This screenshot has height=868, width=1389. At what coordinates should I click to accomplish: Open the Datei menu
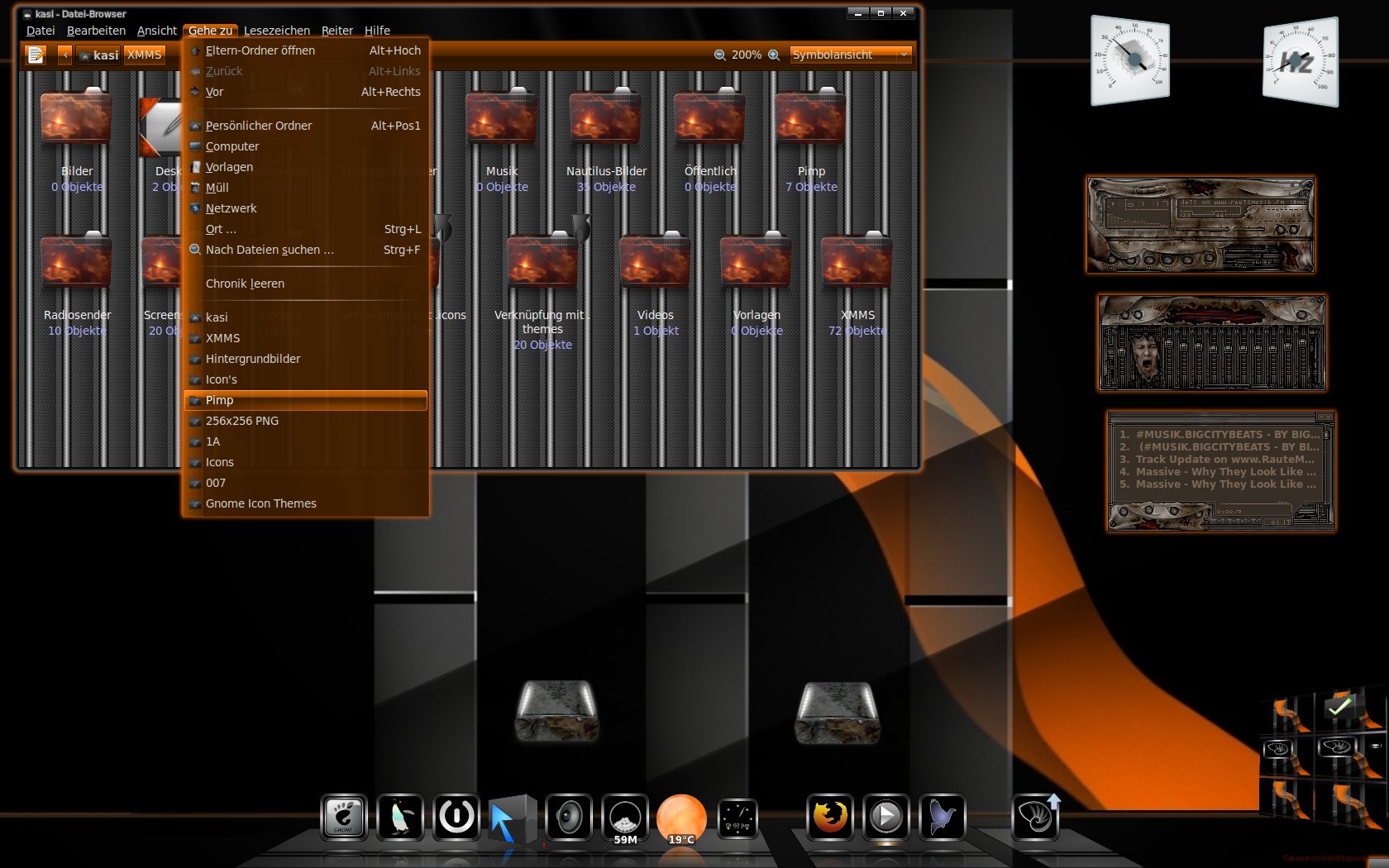[41, 31]
